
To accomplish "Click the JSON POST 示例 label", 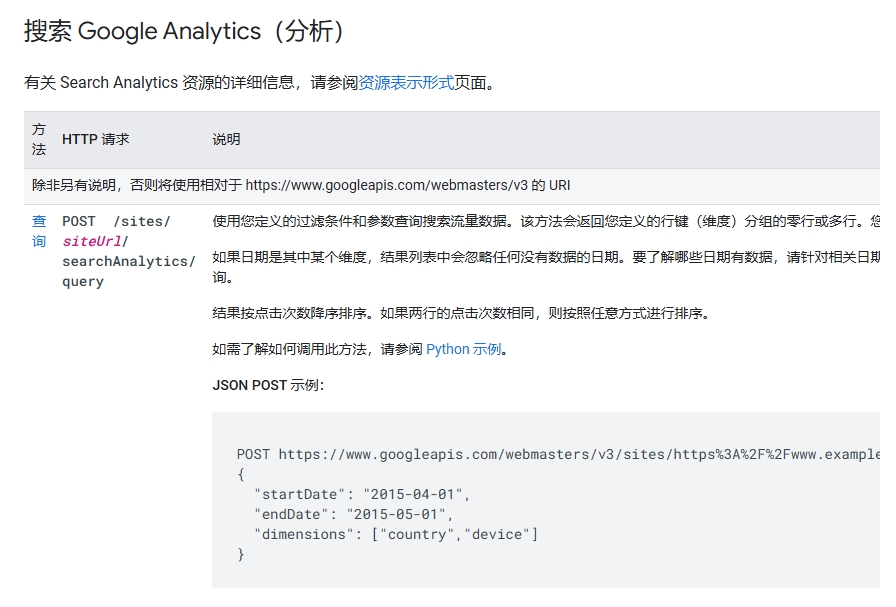I will coord(268,385).
